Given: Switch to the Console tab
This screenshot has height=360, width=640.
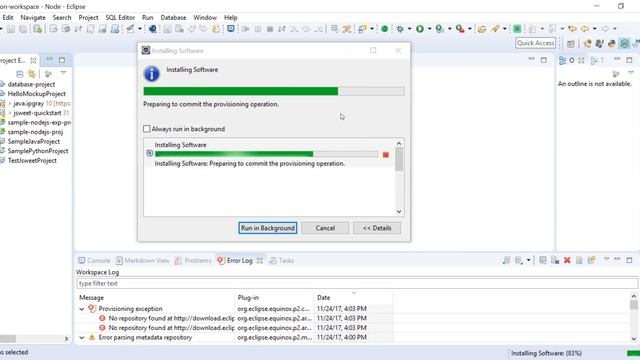Looking at the screenshot, I should coord(94,260).
